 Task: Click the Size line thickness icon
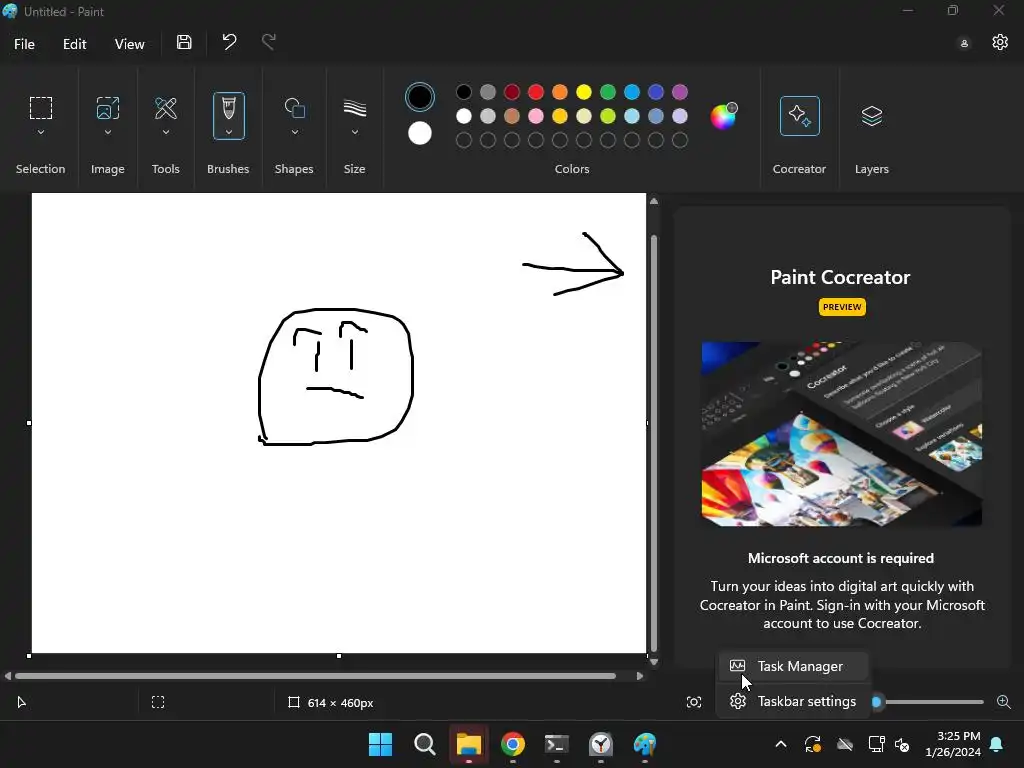355,108
